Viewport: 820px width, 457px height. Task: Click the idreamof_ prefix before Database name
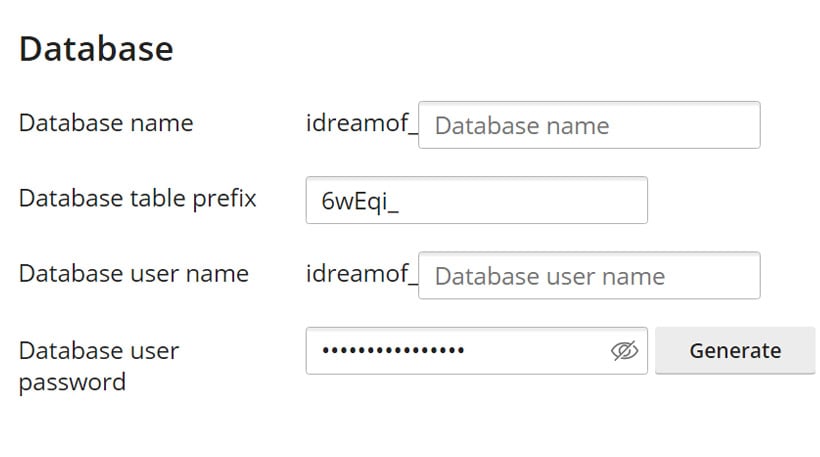coord(361,123)
